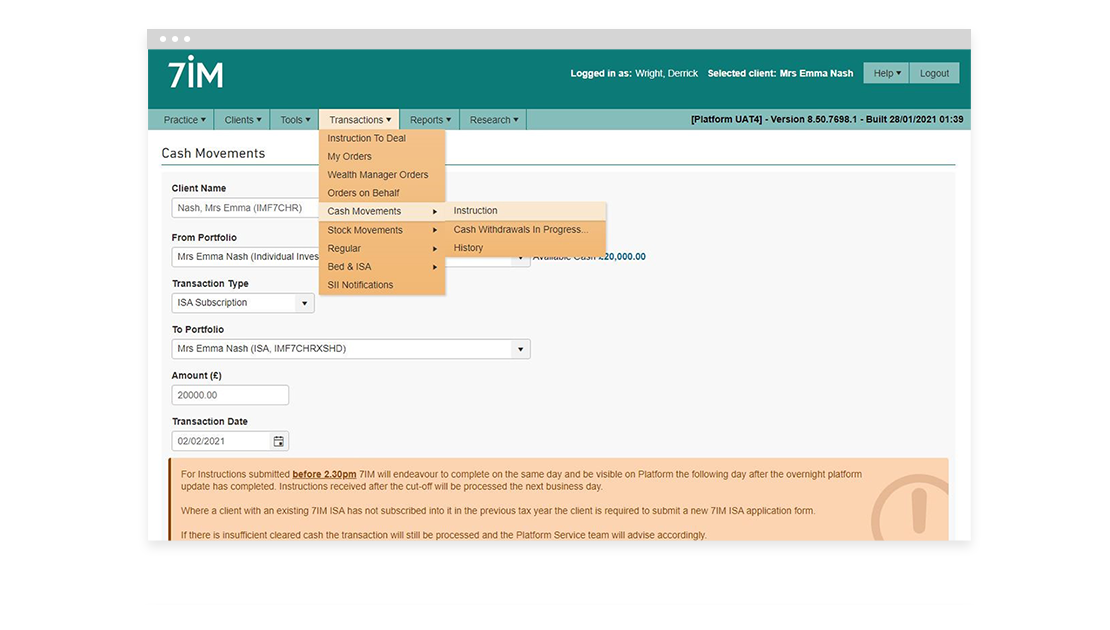Click the 'Cash Movements' page heading

point(213,154)
